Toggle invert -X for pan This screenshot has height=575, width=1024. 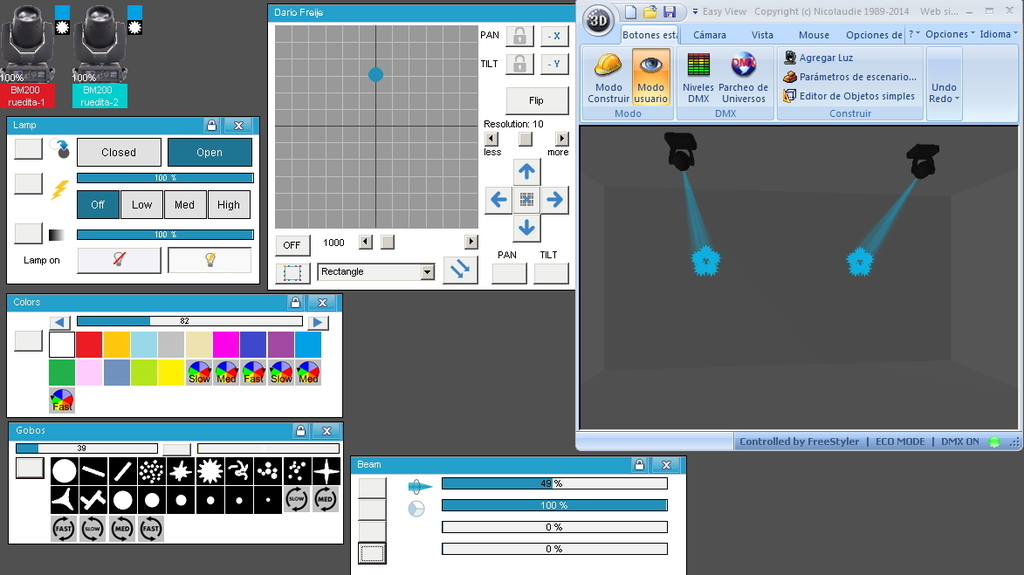[x=554, y=36]
